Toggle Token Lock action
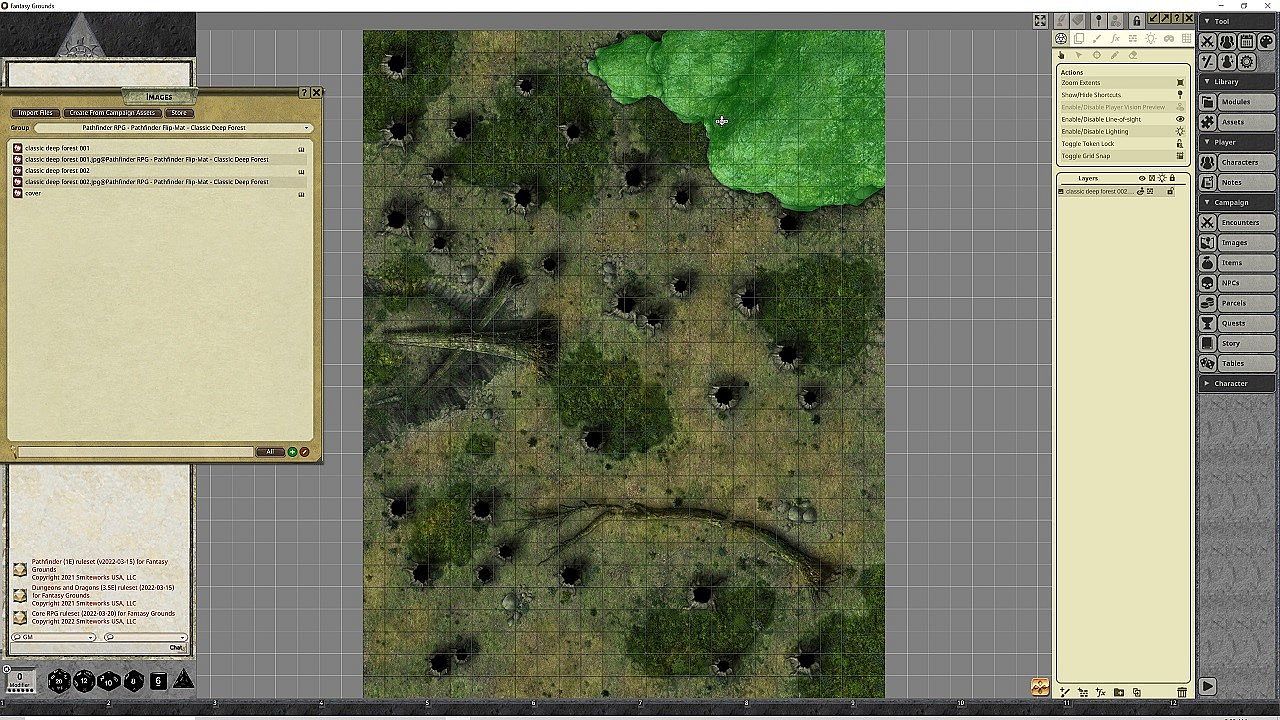 [1122, 143]
